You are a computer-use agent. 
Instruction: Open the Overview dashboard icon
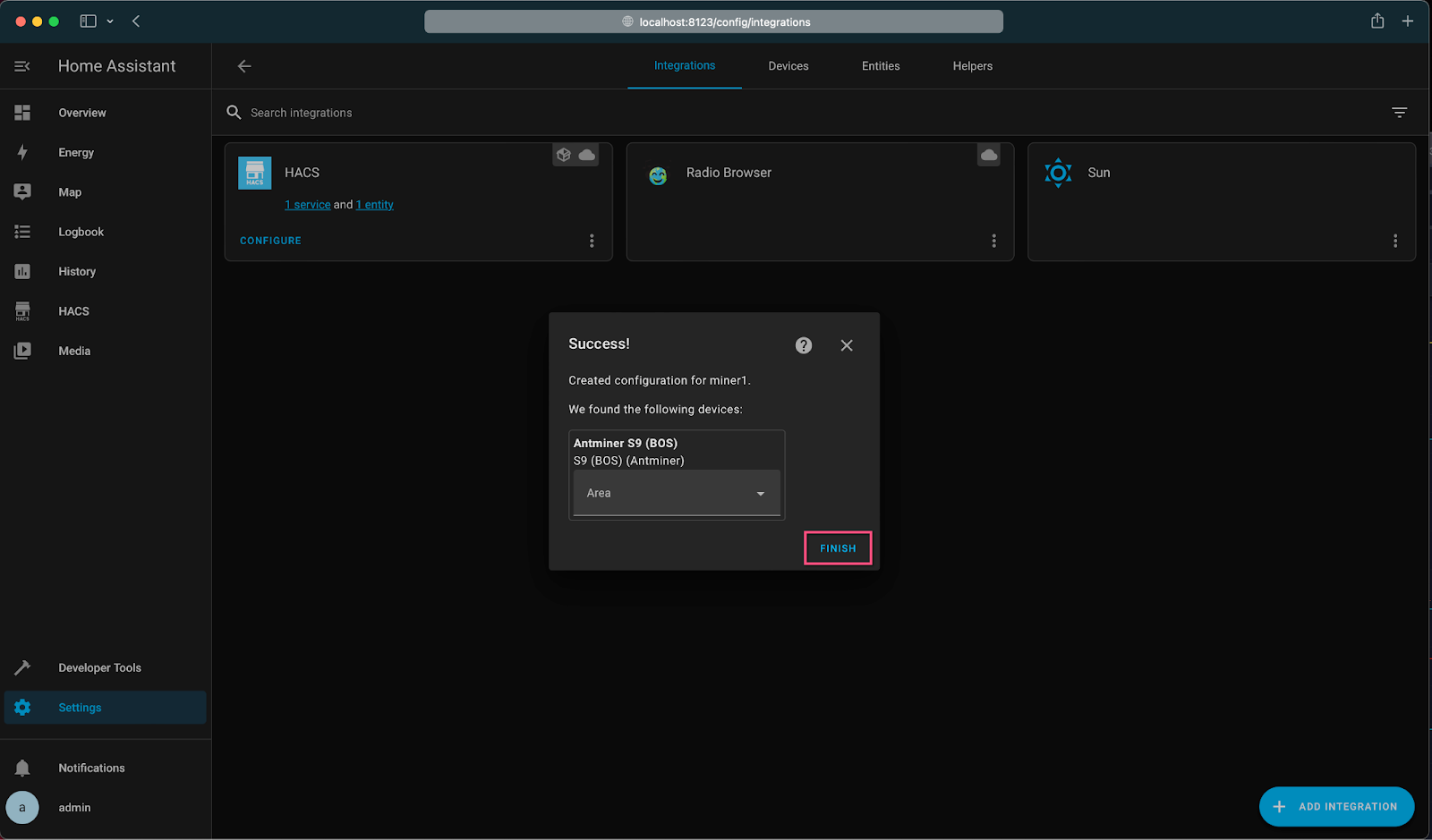(x=22, y=113)
